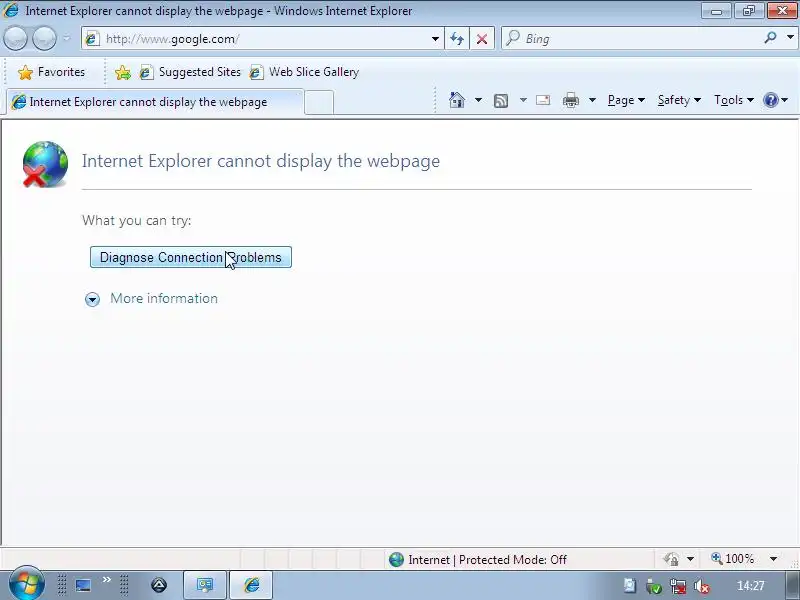Click the network disconnected tray icon
800x600 pixels.
tap(678, 586)
